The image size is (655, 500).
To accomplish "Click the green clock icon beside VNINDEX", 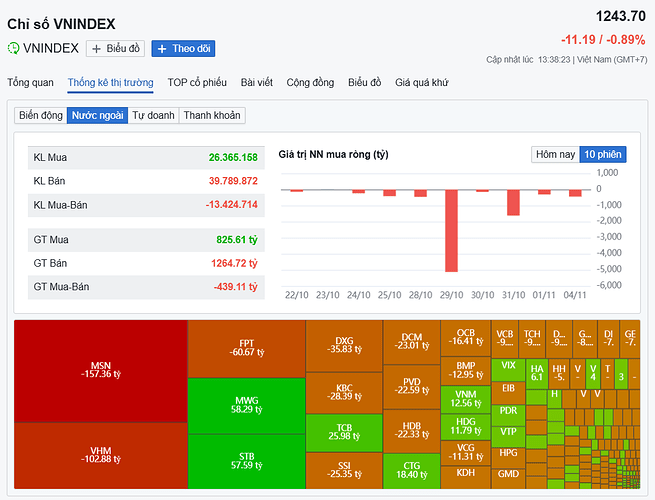I will [13, 48].
